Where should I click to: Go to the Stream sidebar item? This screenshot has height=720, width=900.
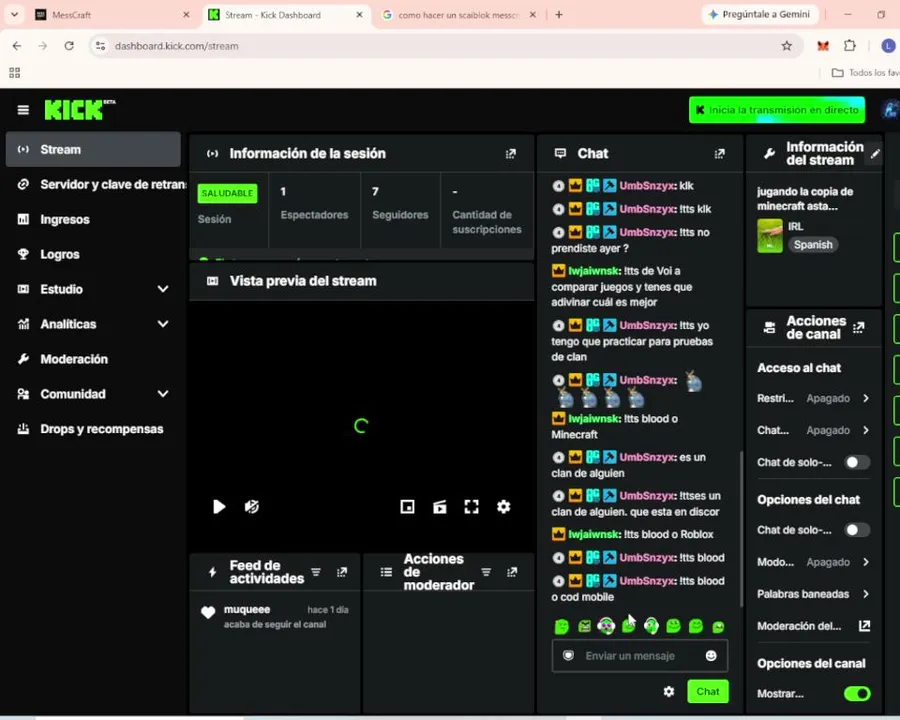point(93,150)
